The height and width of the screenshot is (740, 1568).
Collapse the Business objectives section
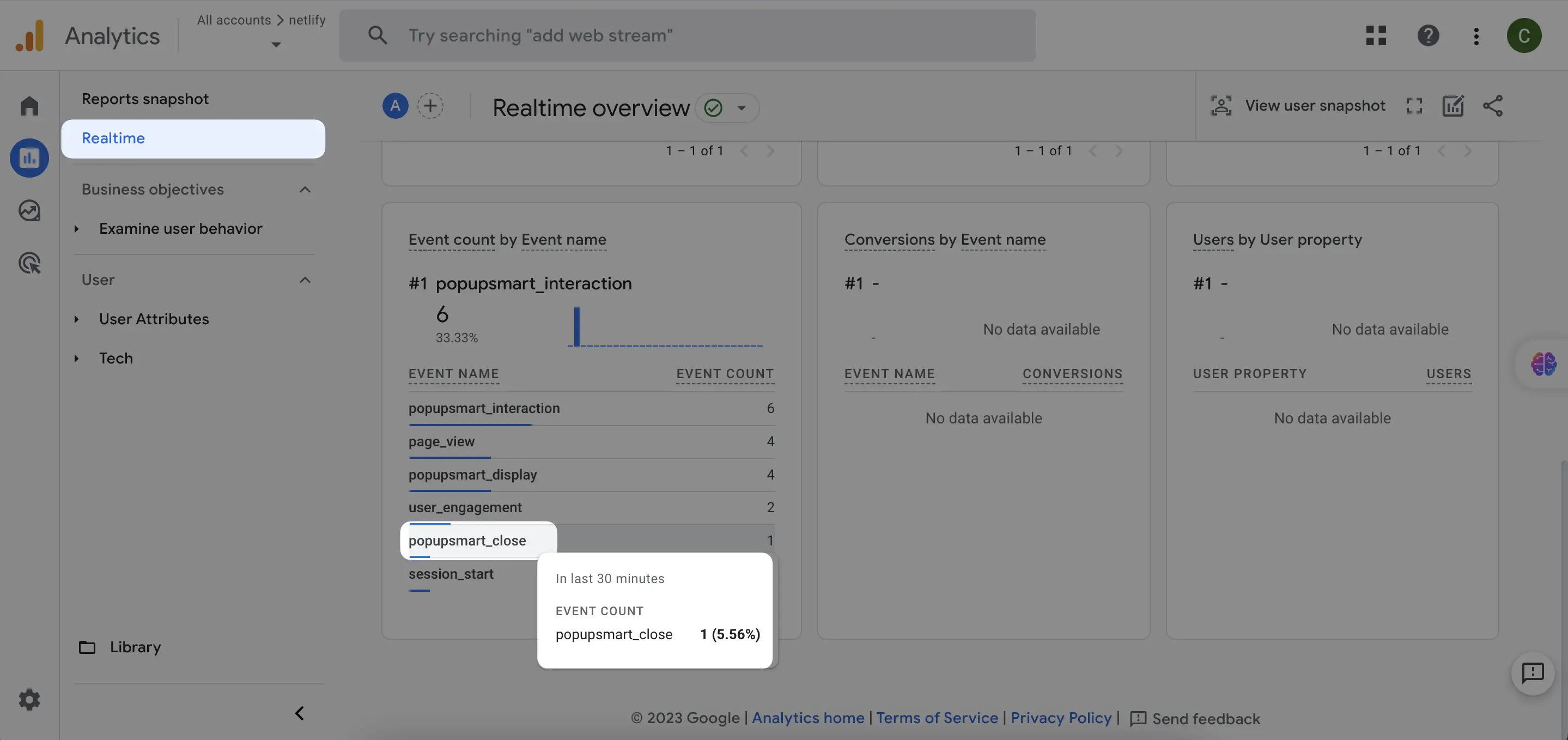click(x=305, y=190)
